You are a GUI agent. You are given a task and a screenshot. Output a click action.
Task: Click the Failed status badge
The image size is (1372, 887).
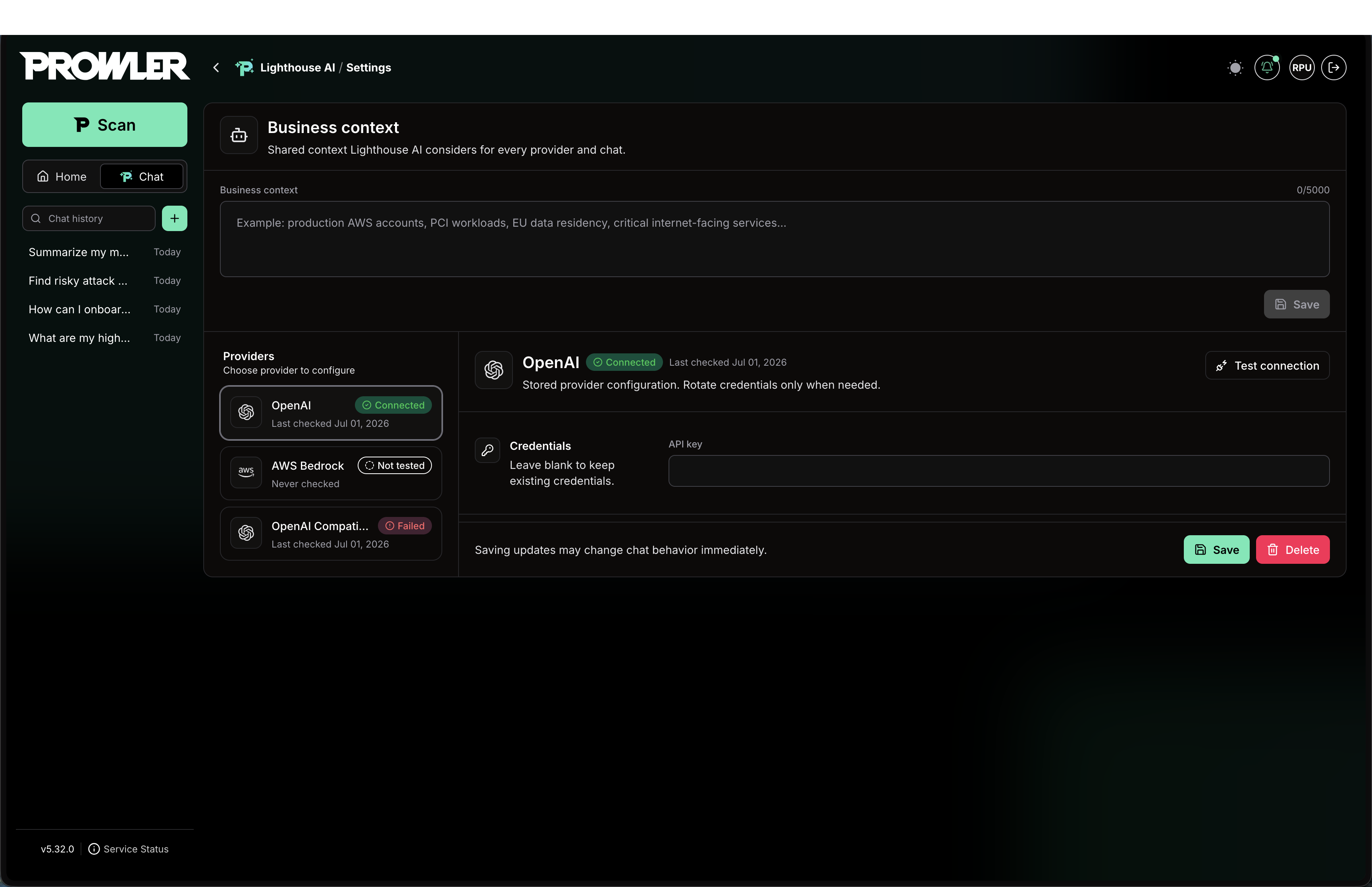[405, 526]
